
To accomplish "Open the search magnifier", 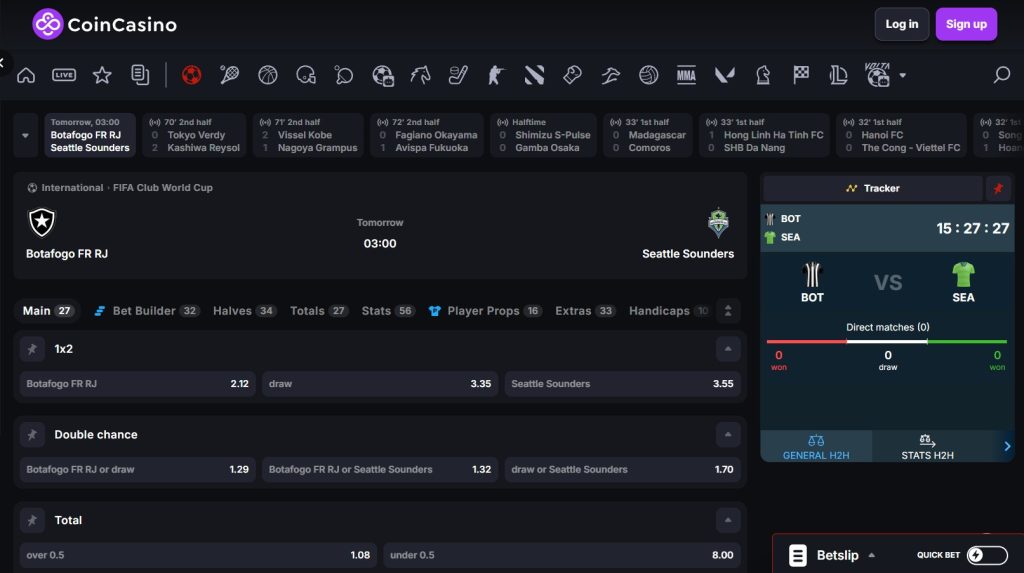I will coord(1001,75).
